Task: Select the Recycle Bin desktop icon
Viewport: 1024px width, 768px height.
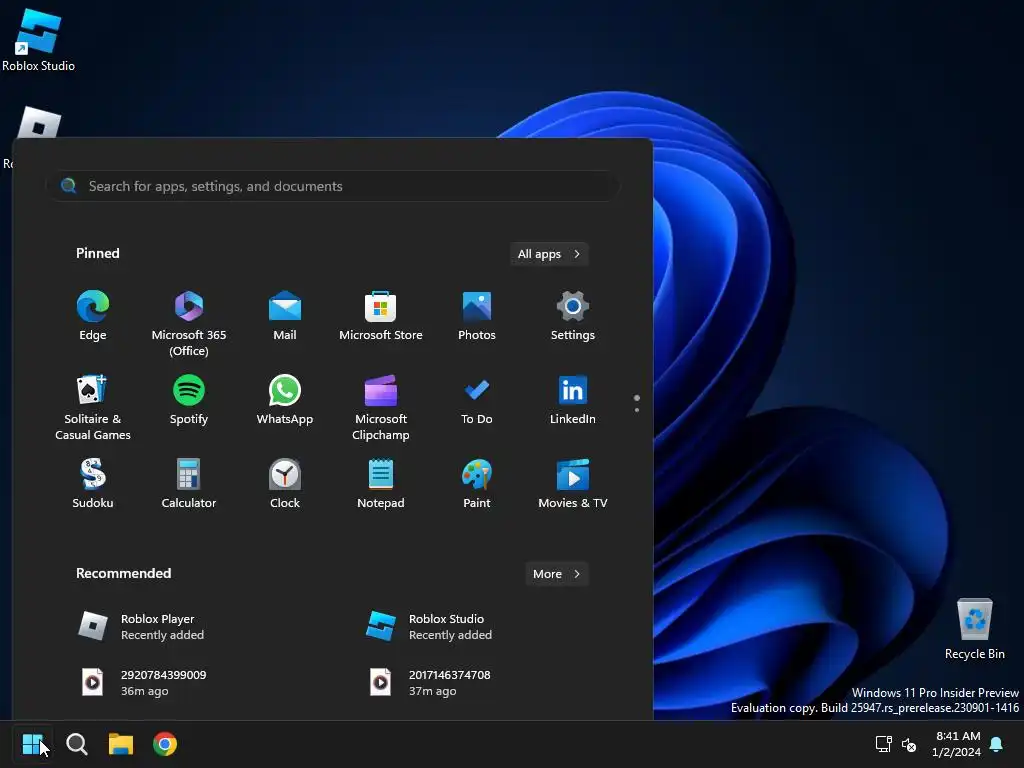Action: 974,629
